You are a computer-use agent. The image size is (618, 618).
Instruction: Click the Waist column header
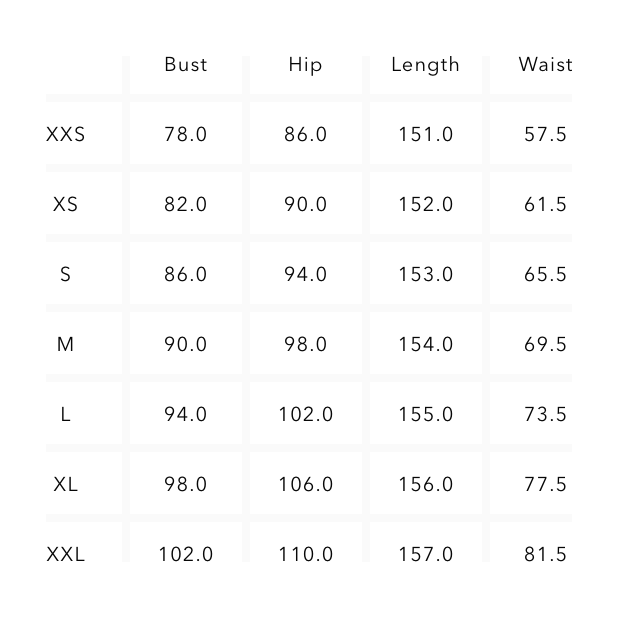(x=545, y=65)
